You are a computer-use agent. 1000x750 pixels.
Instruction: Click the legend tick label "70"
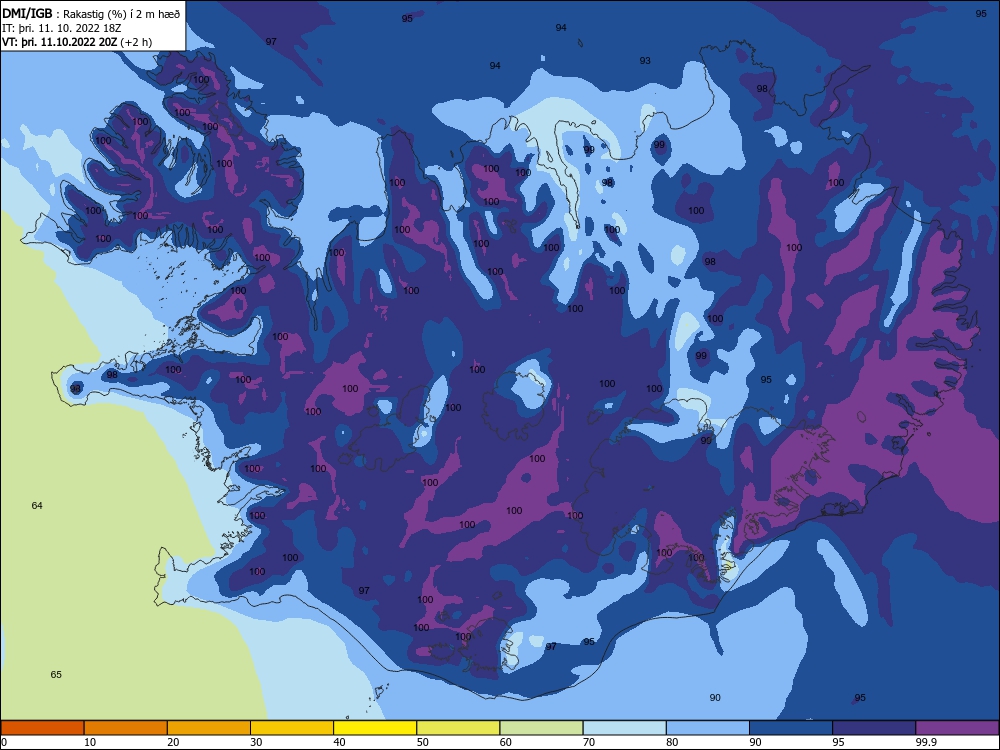tap(589, 742)
